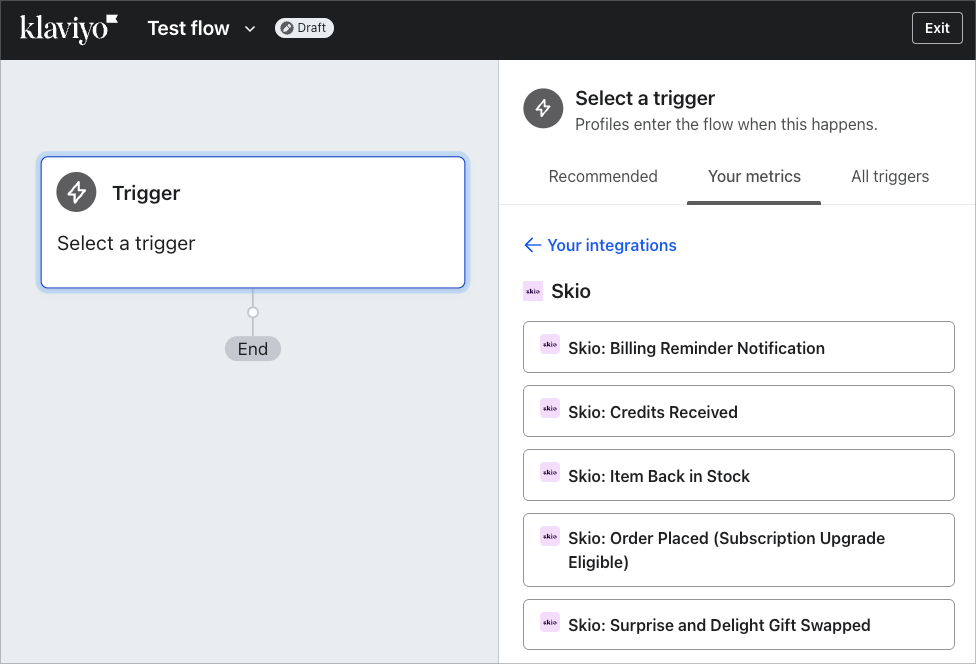Click the lightning bolt icon in Trigger card
Screen dimensions: 976x664
tap(76, 192)
